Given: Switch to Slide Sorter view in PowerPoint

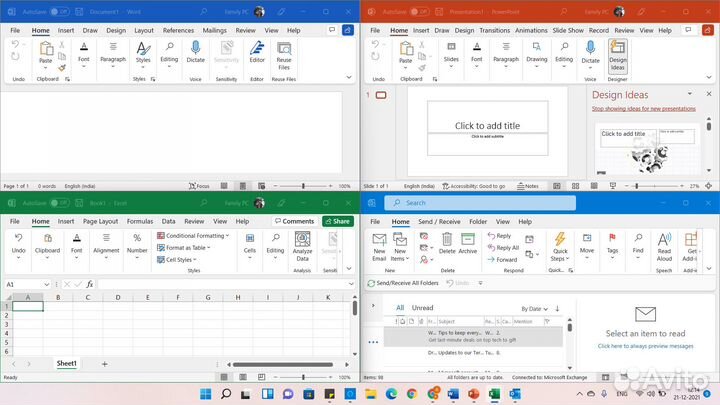Looking at the screenshot, I should 575,186.
